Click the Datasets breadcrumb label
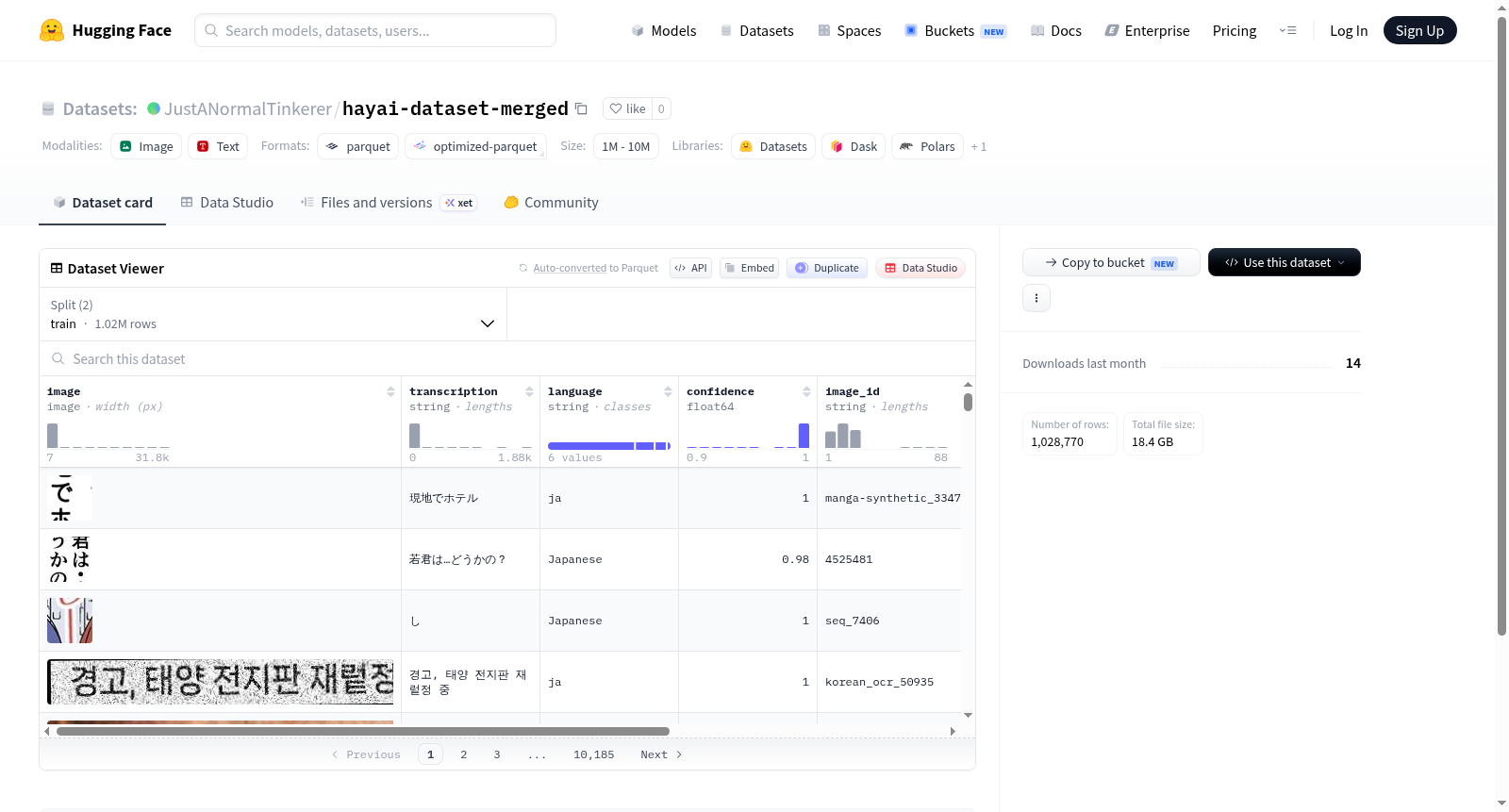This screenshot has height=812, width=1509. 100,109
